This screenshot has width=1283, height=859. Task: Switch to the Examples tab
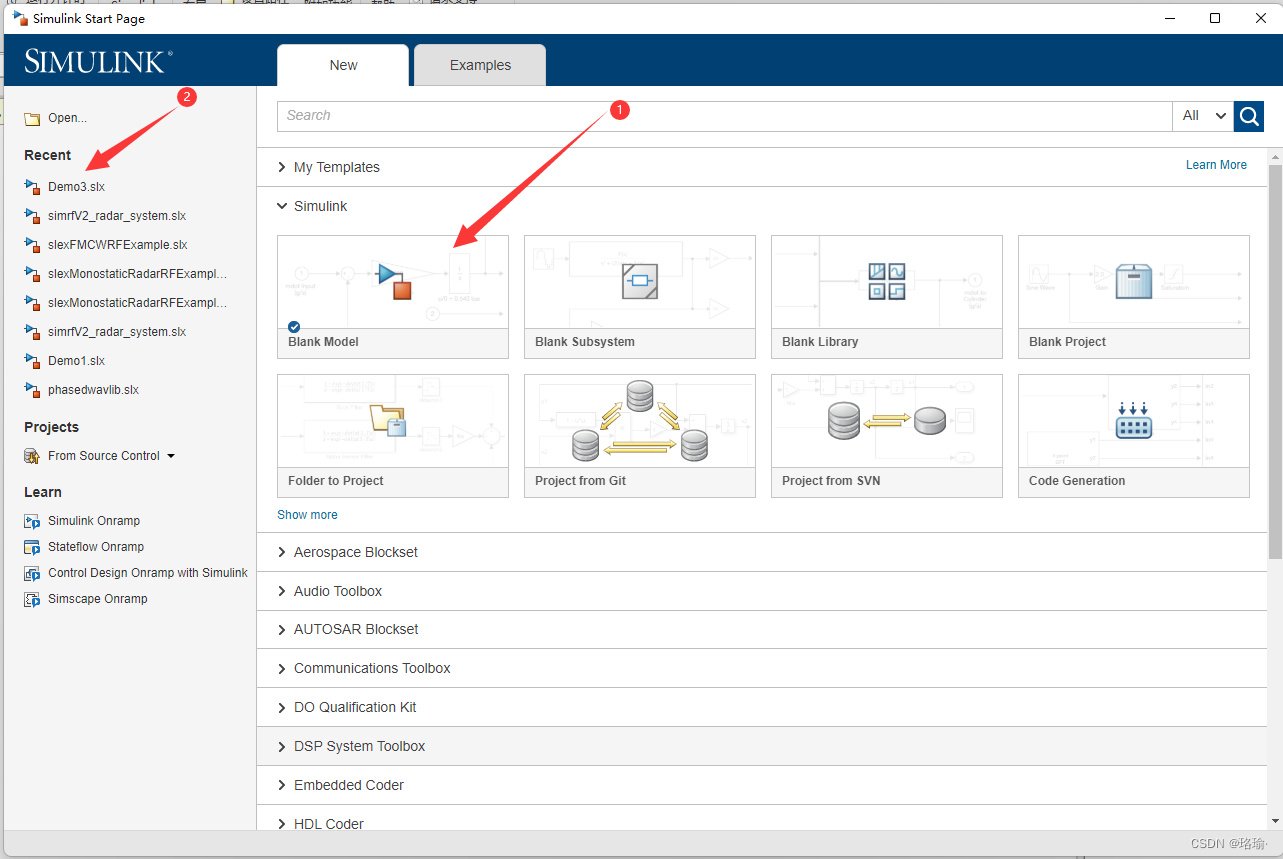coord(479,64)
